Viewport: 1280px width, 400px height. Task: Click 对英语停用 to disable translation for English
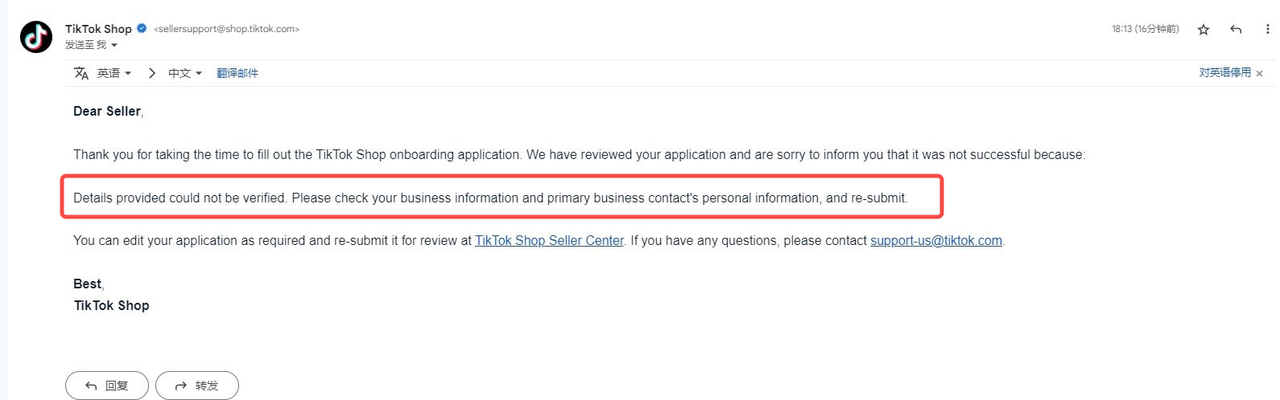[x=1225, y=73]
